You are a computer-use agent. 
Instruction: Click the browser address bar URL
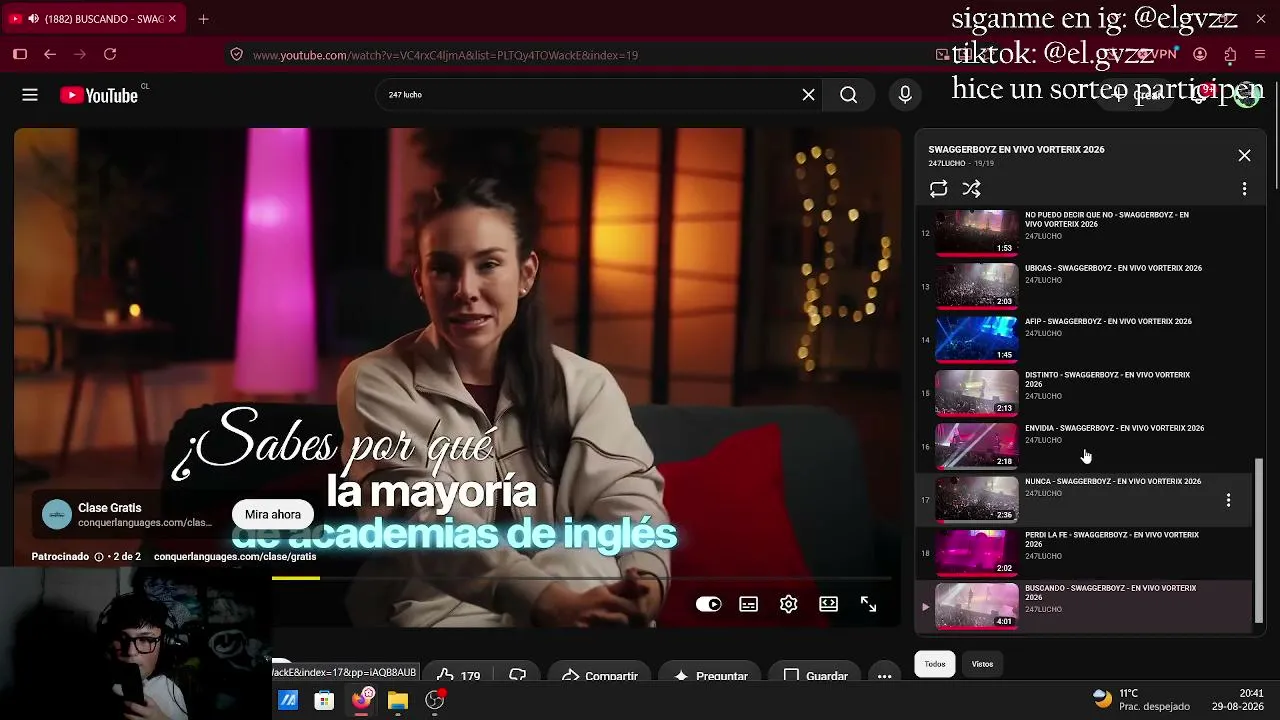tap(445, 55)
